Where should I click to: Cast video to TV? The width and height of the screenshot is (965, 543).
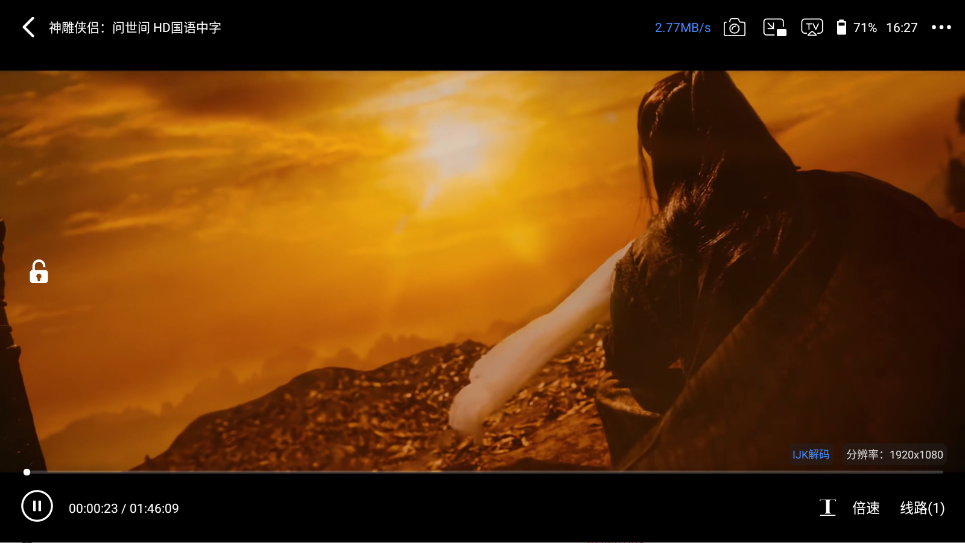(812, 27)
